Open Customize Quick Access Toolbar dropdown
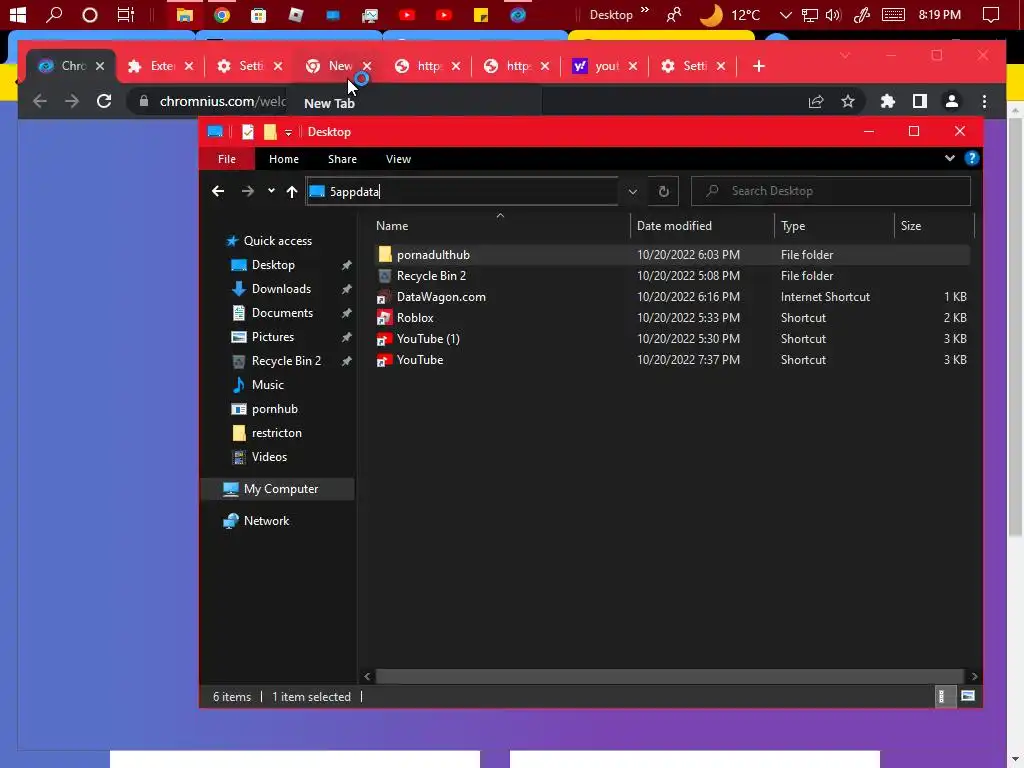Screen dimensions: 1024x768 [288, 133]
